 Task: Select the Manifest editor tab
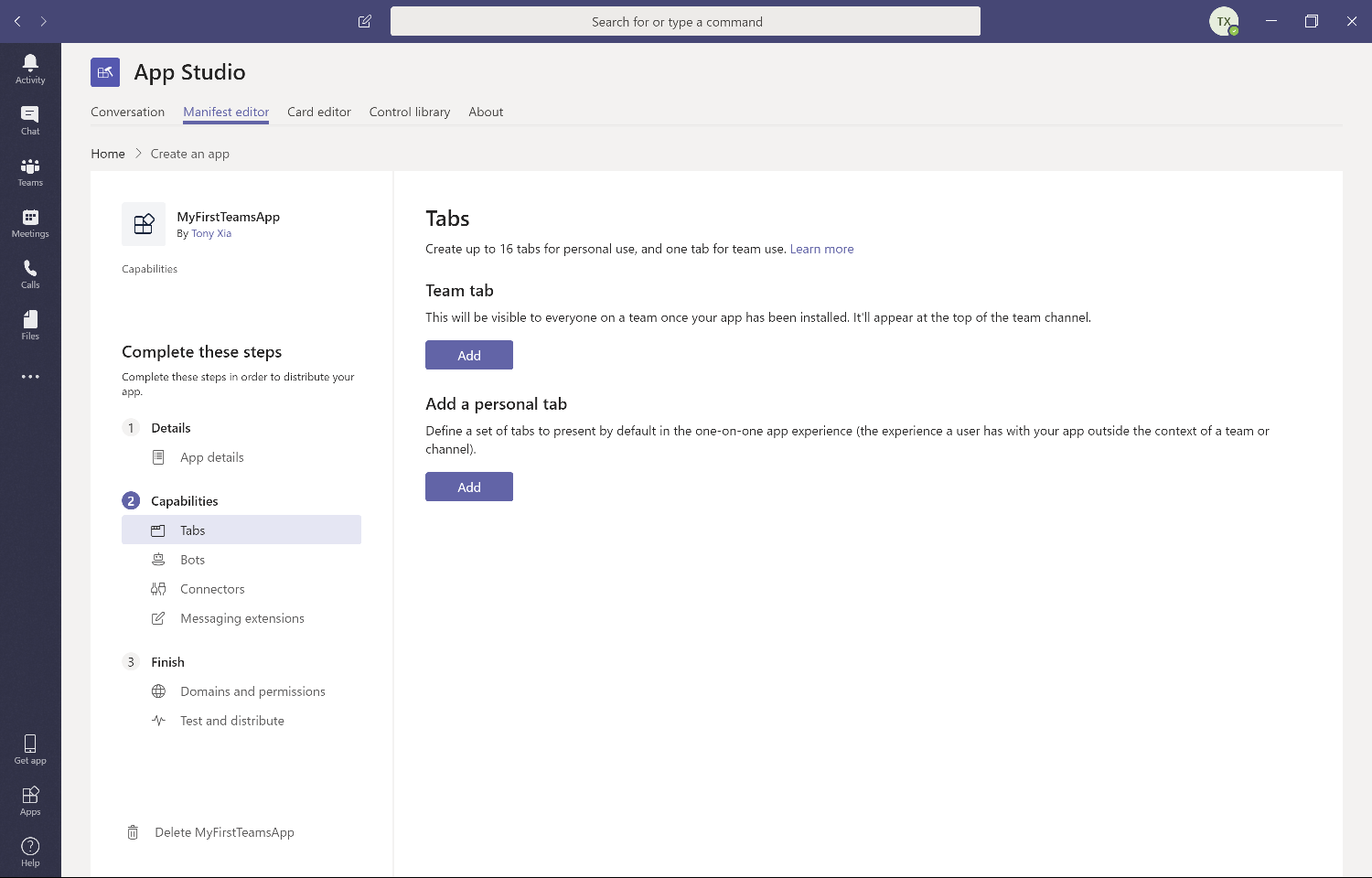pos(226,112)
